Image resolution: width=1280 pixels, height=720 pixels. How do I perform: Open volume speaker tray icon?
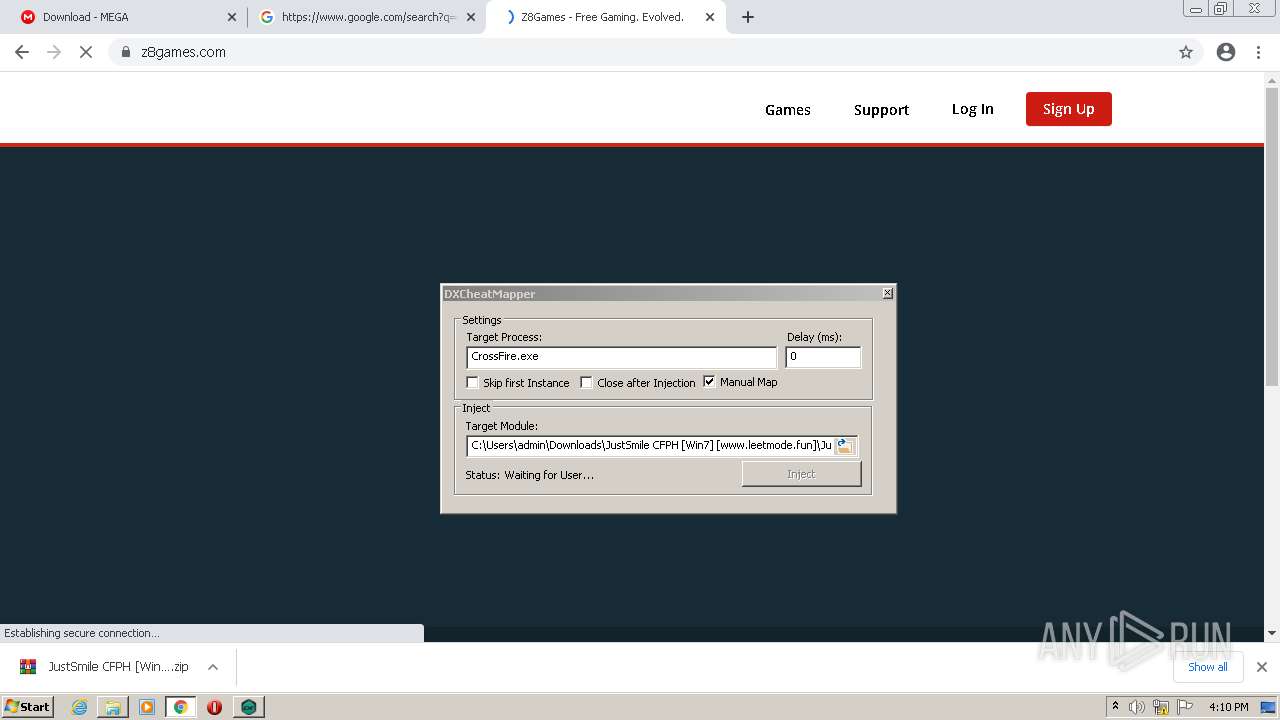point(1137,707)
